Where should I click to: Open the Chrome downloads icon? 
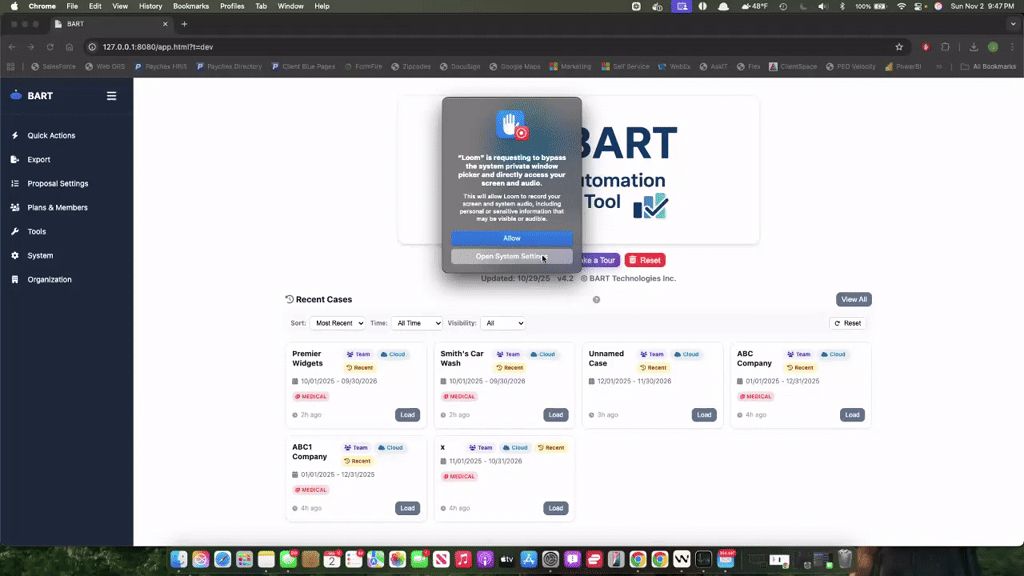(x=973, y=47)
